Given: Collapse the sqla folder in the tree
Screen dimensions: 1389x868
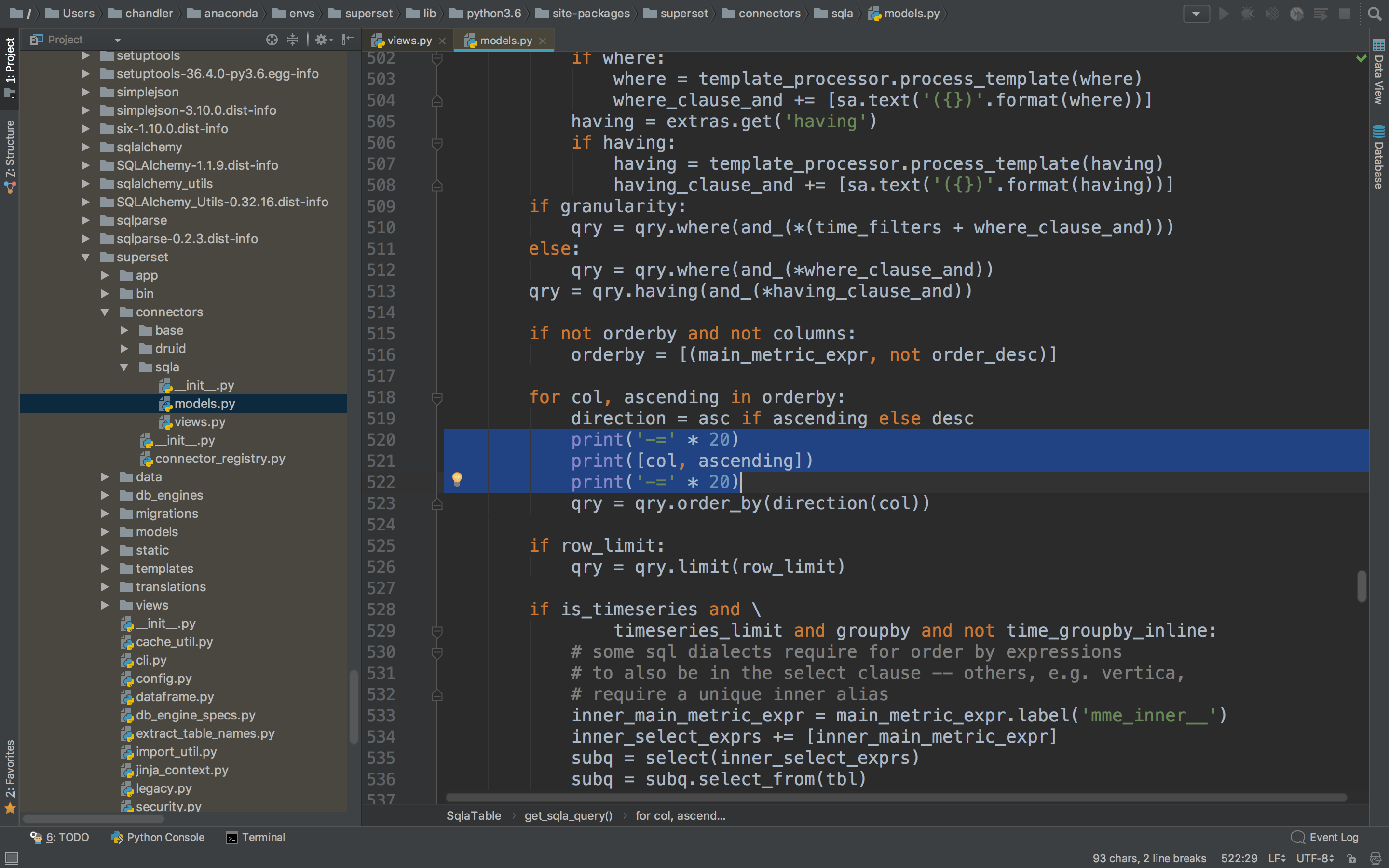Looking at the screenshot, I should click(124, 367).
